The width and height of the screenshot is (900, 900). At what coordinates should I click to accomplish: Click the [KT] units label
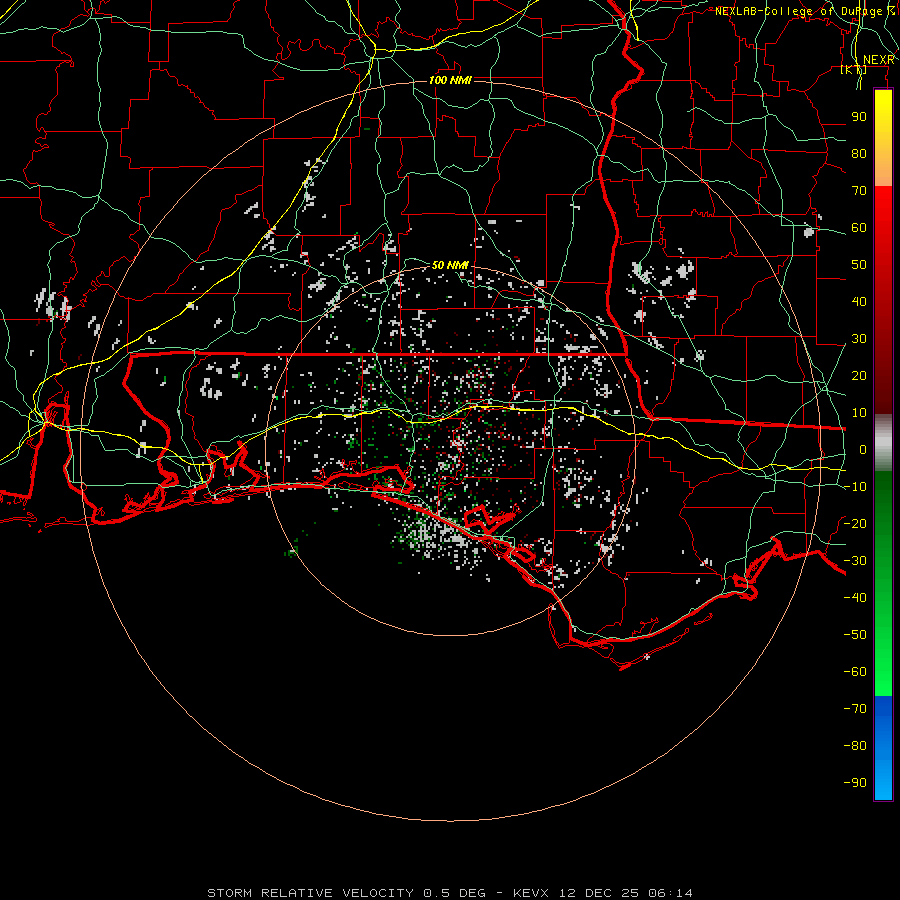(854, 69)
